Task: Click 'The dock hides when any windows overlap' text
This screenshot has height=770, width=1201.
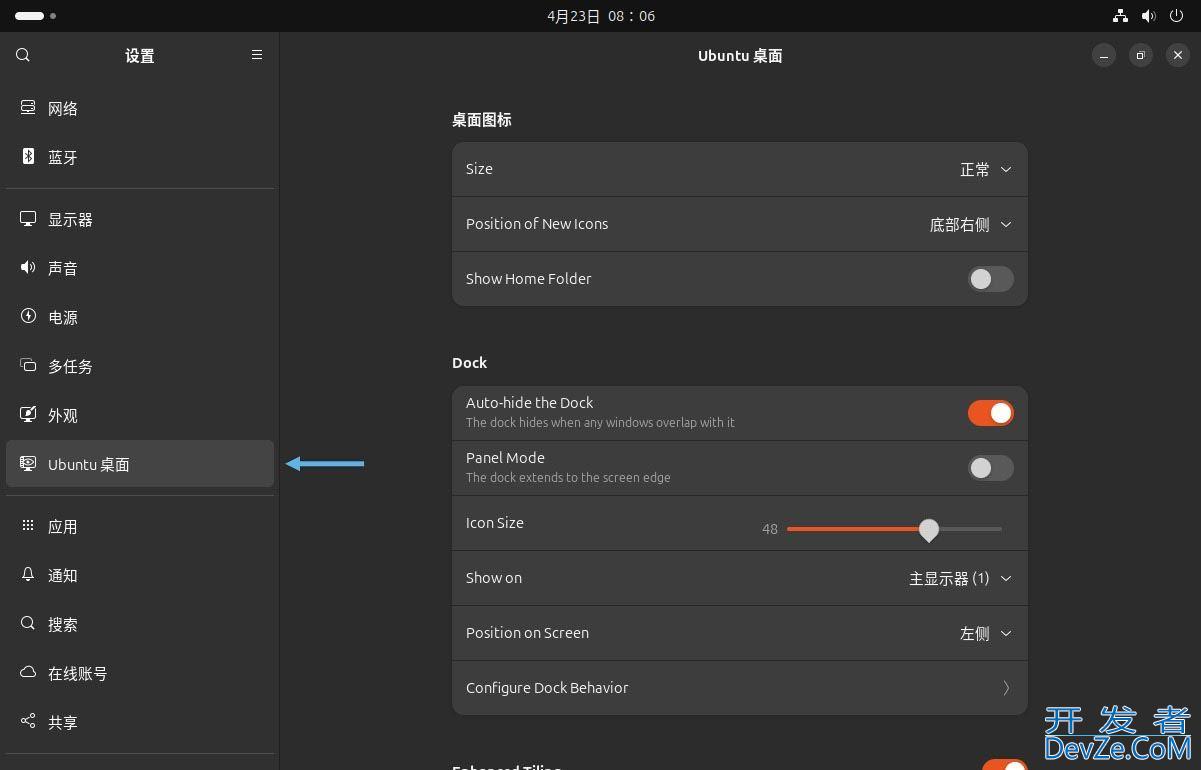Action: (x=600, y=423)
